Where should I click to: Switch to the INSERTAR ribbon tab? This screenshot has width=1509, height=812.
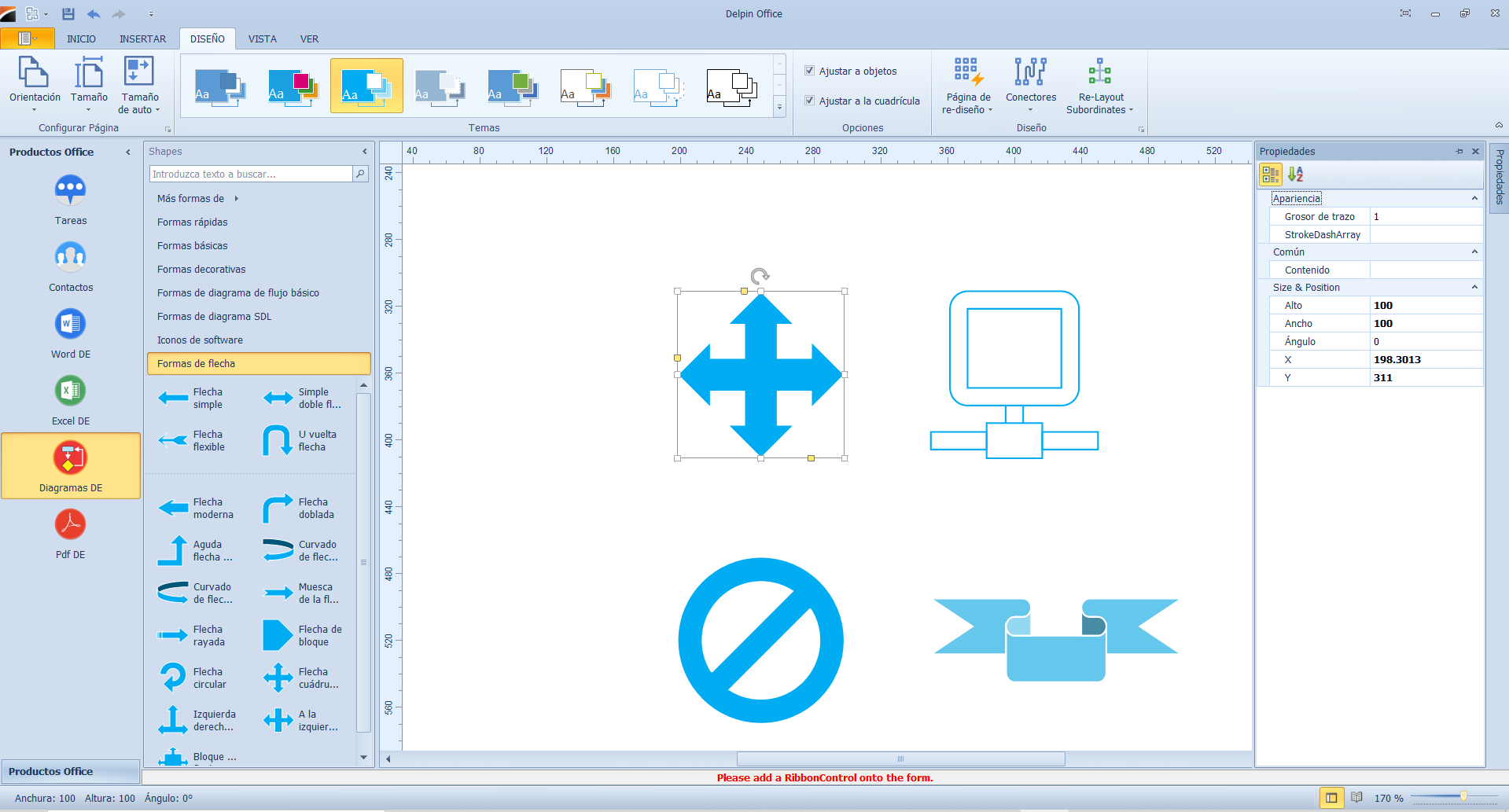click(x=142, y=39)
